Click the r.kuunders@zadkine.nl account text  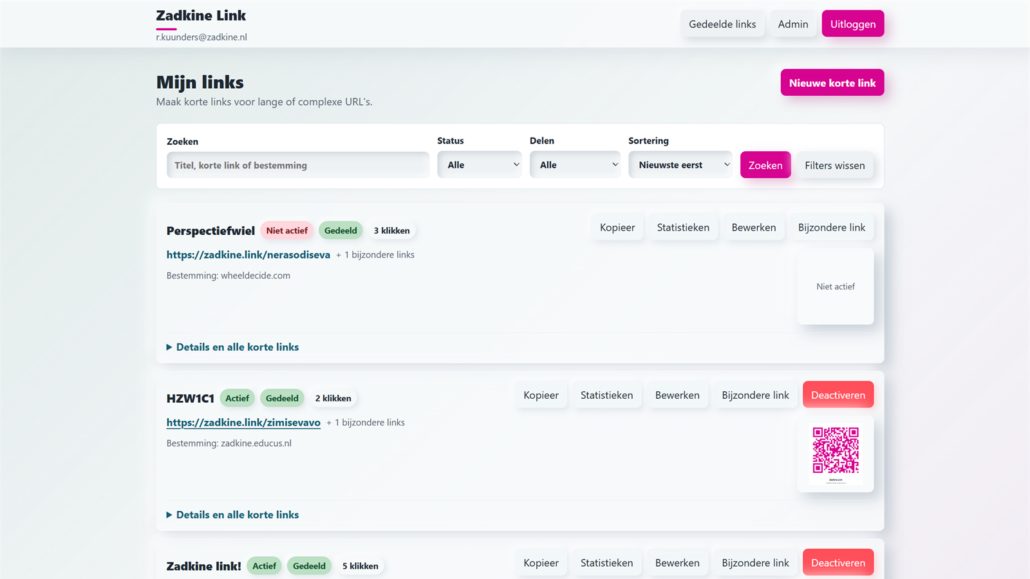[x=202, y=37]
